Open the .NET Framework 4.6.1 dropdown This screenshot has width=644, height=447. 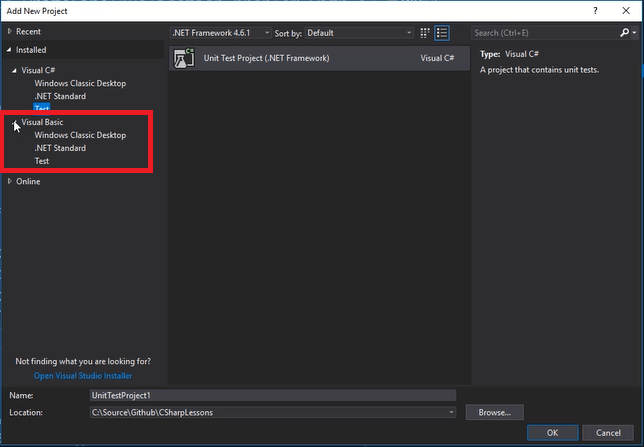point(221,33)
